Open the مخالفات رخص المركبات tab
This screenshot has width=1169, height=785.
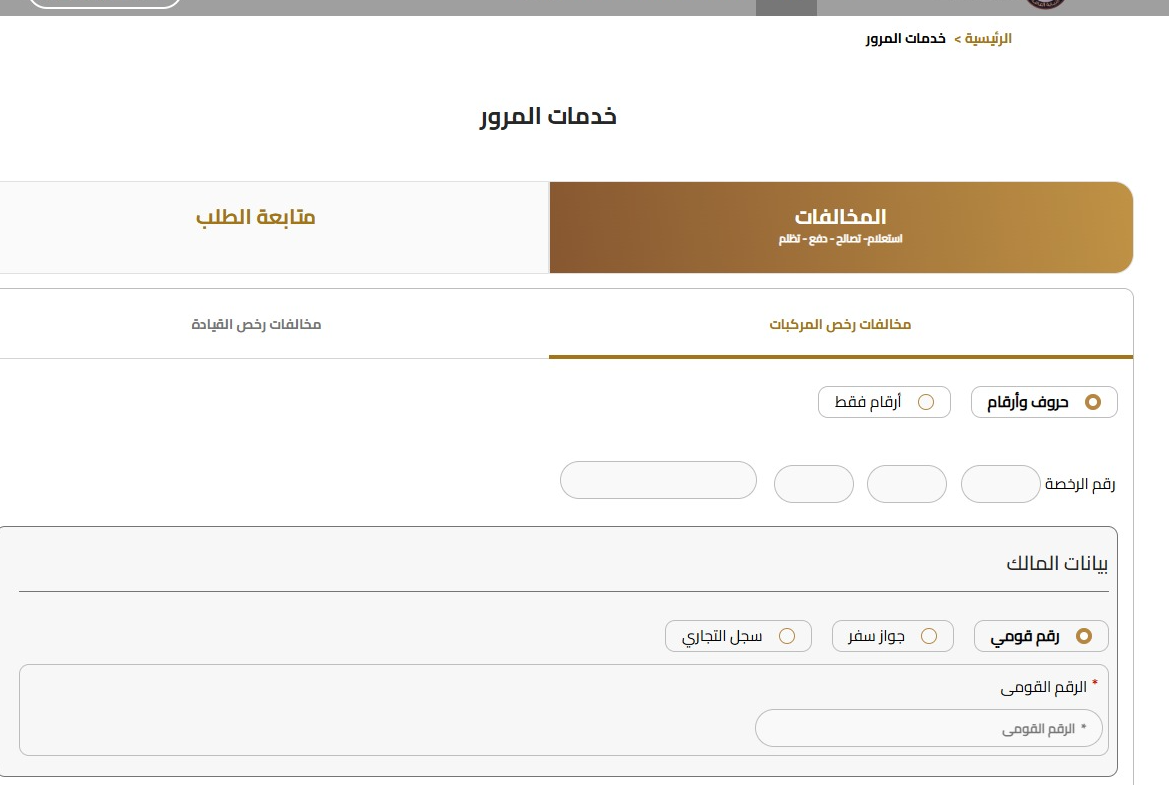pos(840,324)
